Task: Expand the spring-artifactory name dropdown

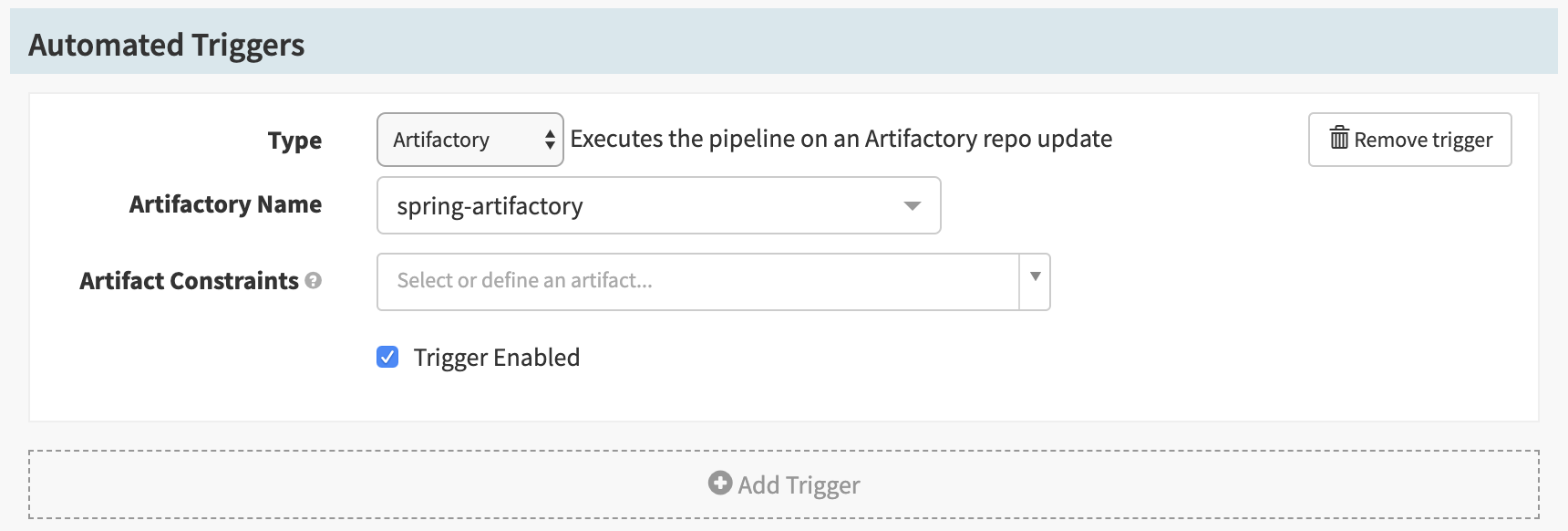Action: coord(658,206)
